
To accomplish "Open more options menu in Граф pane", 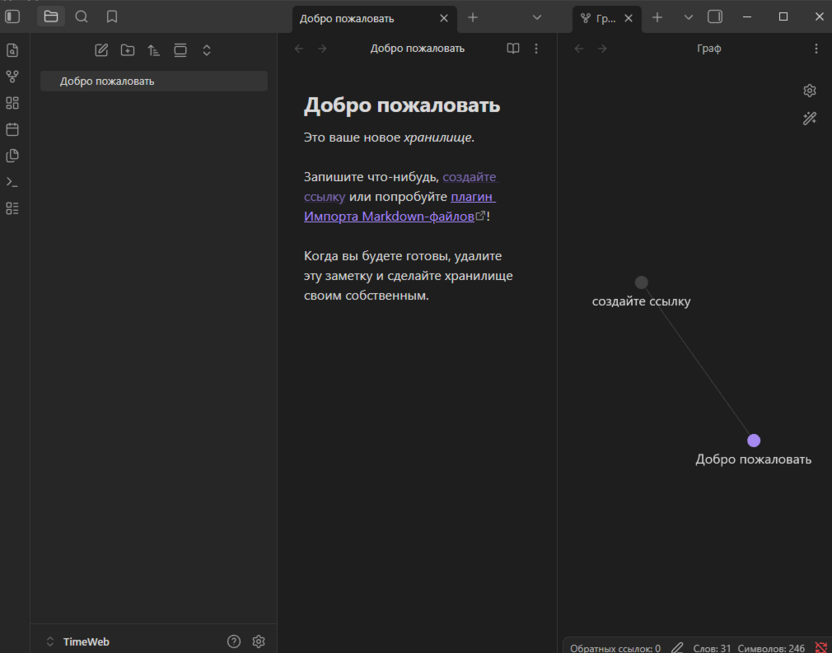I will pos(816,48).
